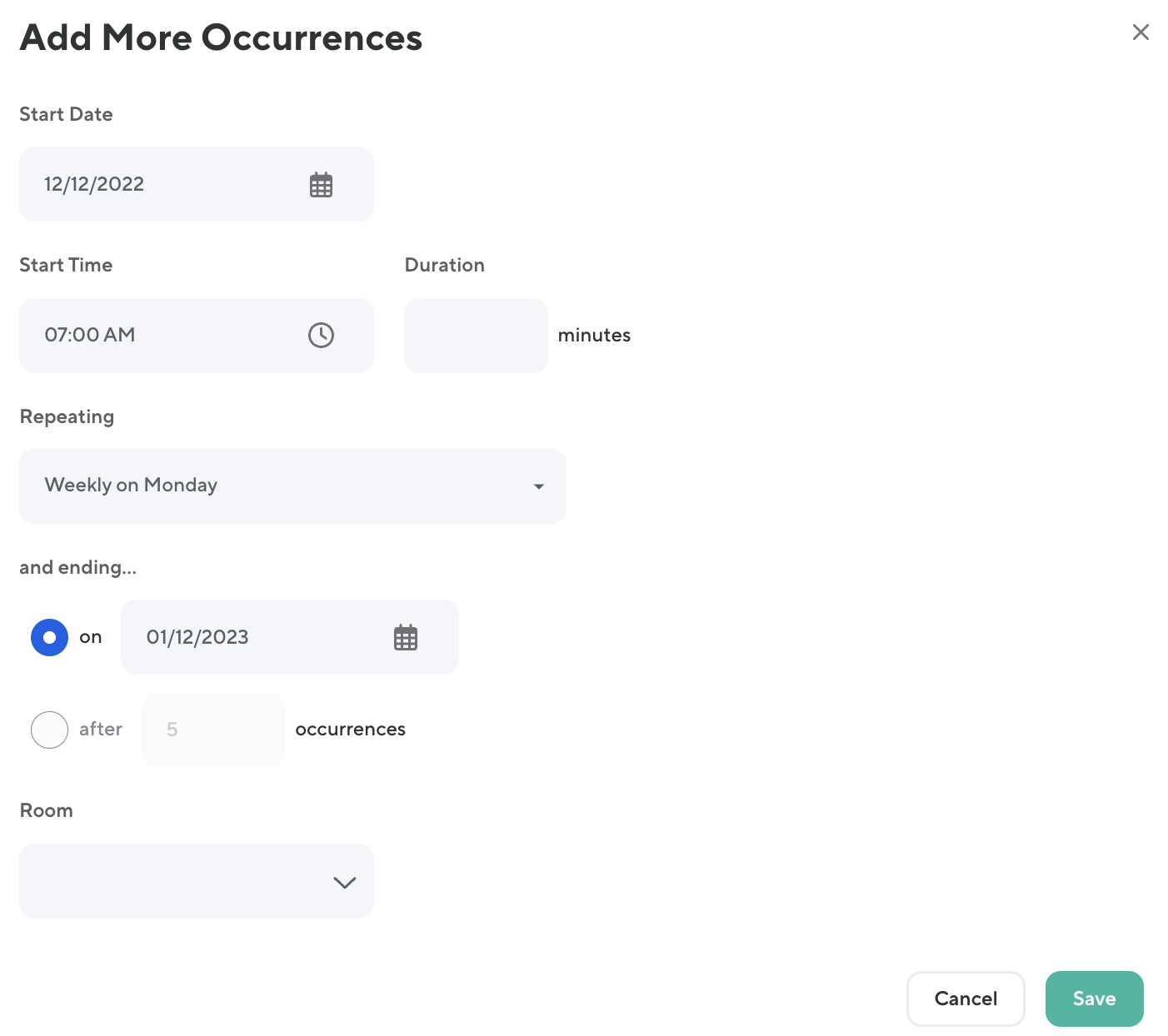Click the "on" radio label text
Image resolution: width=1168 pixels, height=1036 pixels.
(91, 637)
